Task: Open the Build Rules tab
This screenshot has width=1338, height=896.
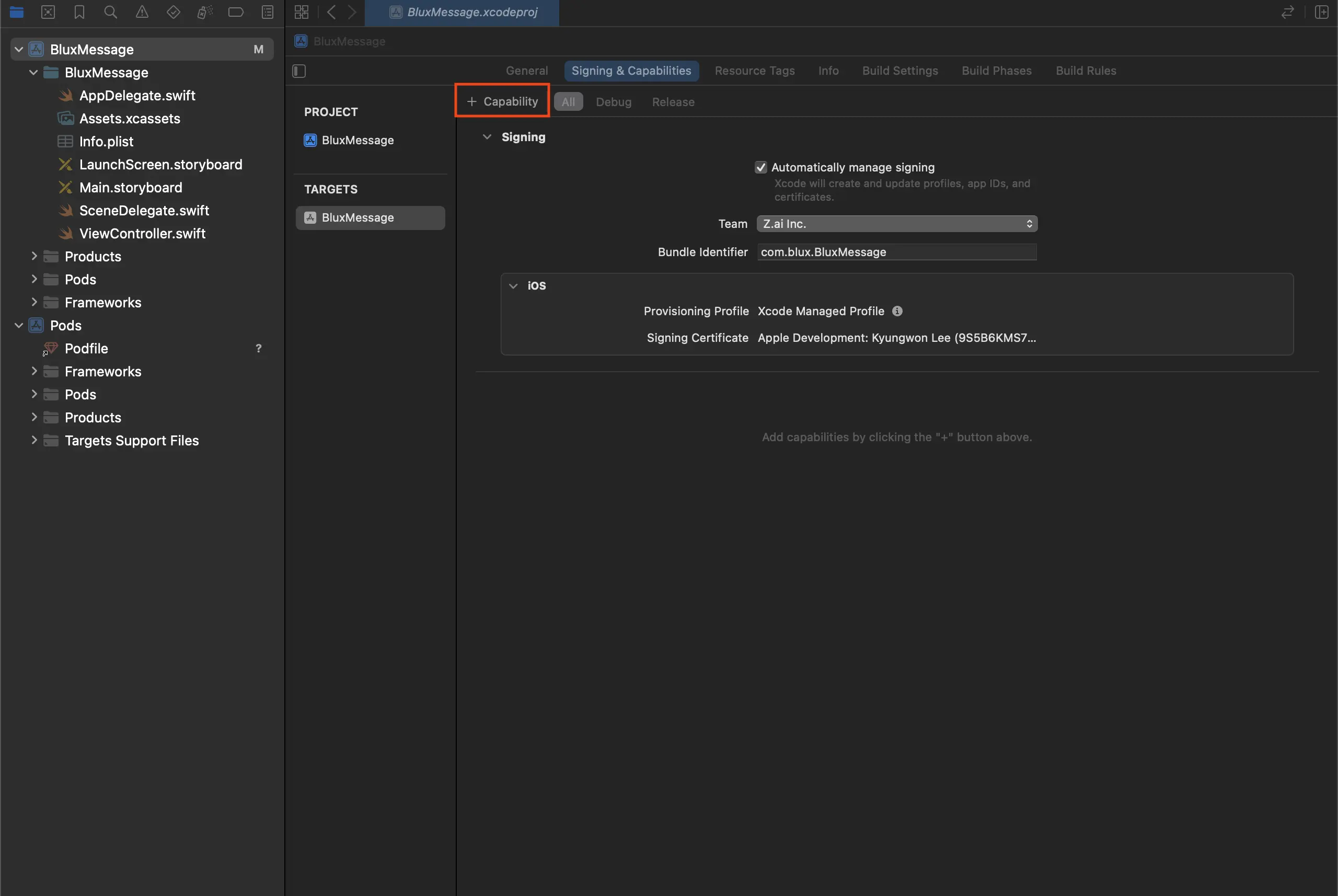Action: point(1086,71)
